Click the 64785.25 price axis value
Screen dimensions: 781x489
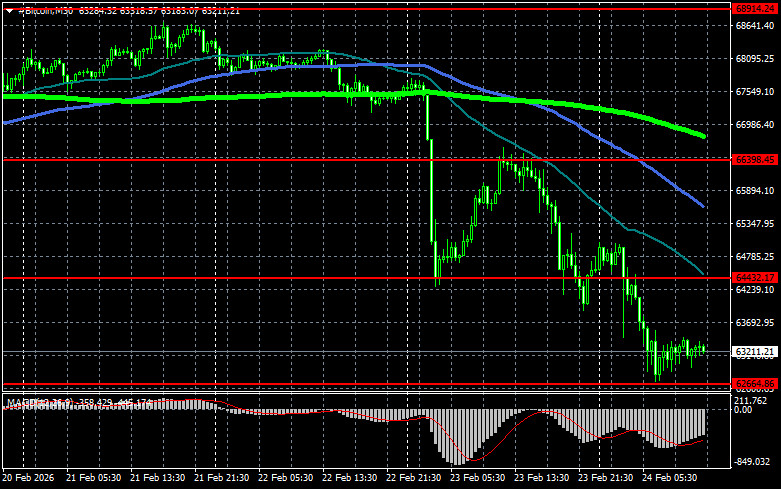coord(755,256)
